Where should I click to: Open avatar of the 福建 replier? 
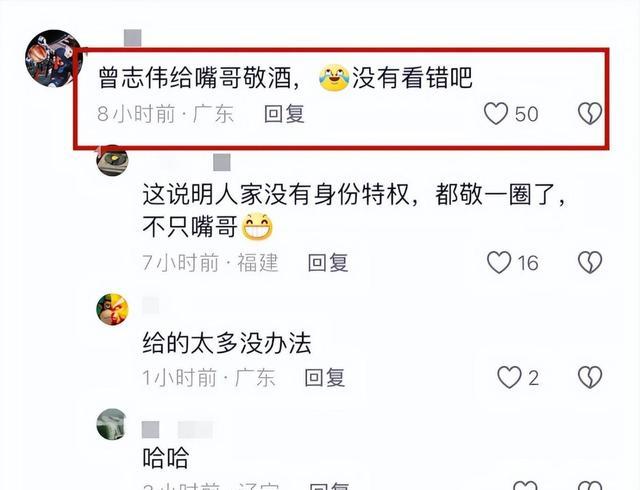[x=112, y=160]
